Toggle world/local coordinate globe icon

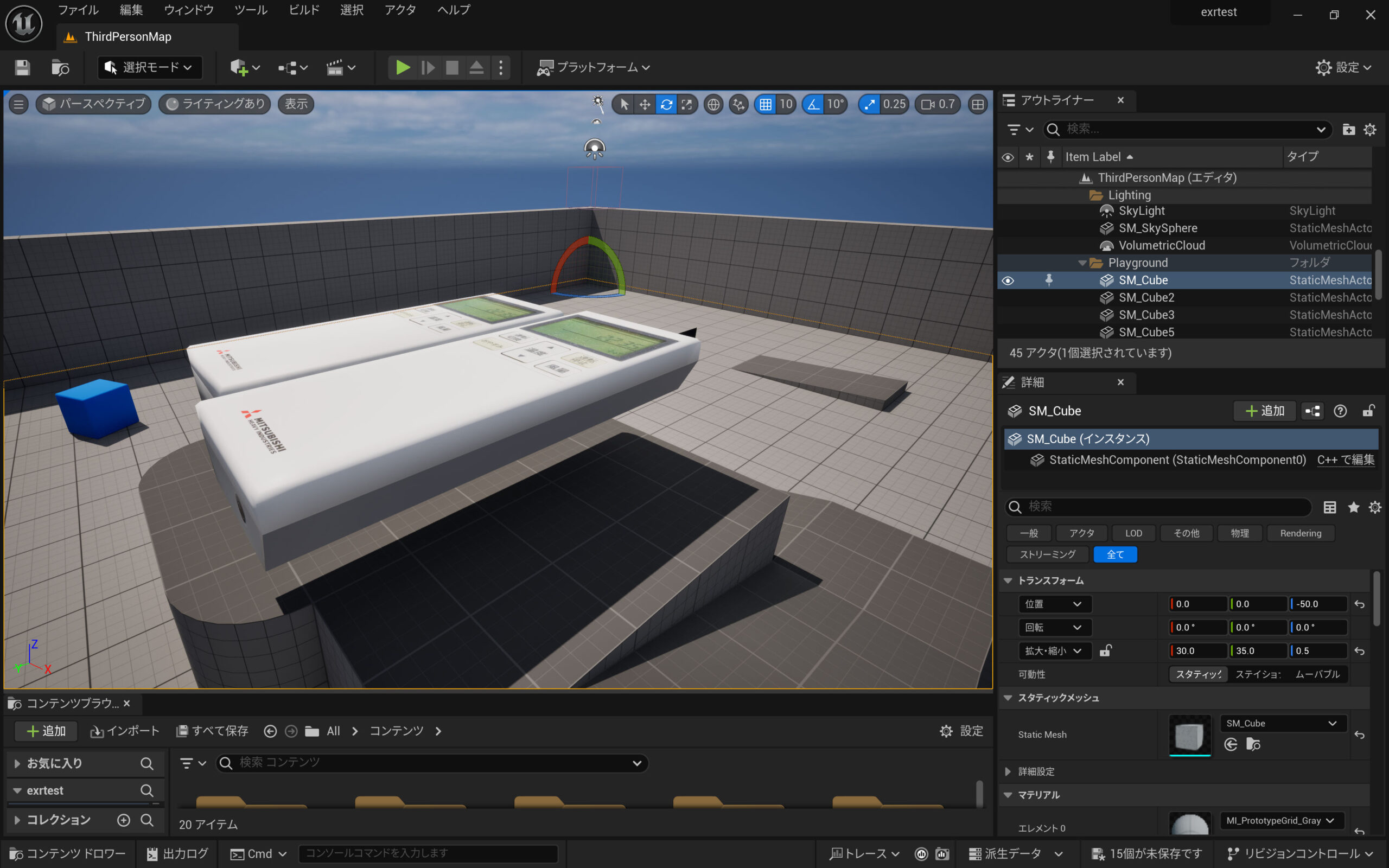tap(713, 105)
